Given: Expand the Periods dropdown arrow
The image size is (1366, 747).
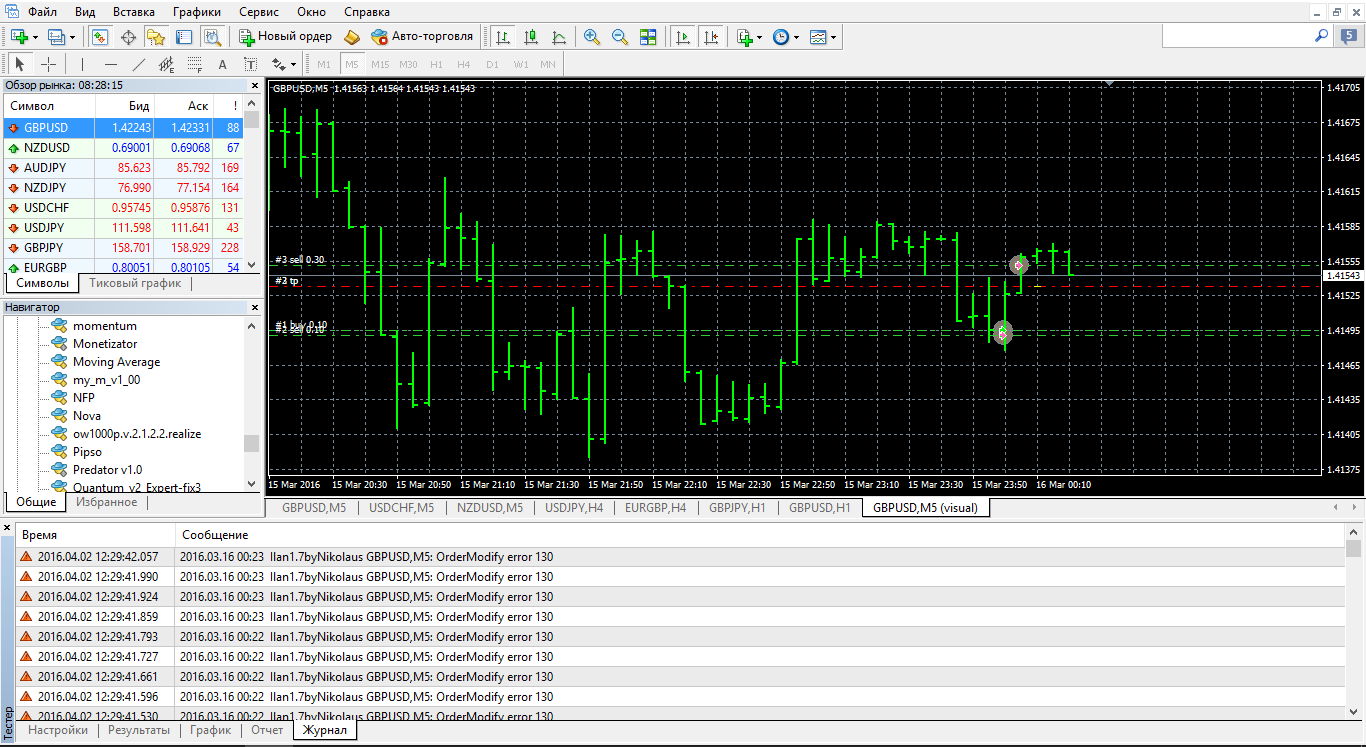Looking at the screenshot, I should pyautogui.click(x=797, y=37).
